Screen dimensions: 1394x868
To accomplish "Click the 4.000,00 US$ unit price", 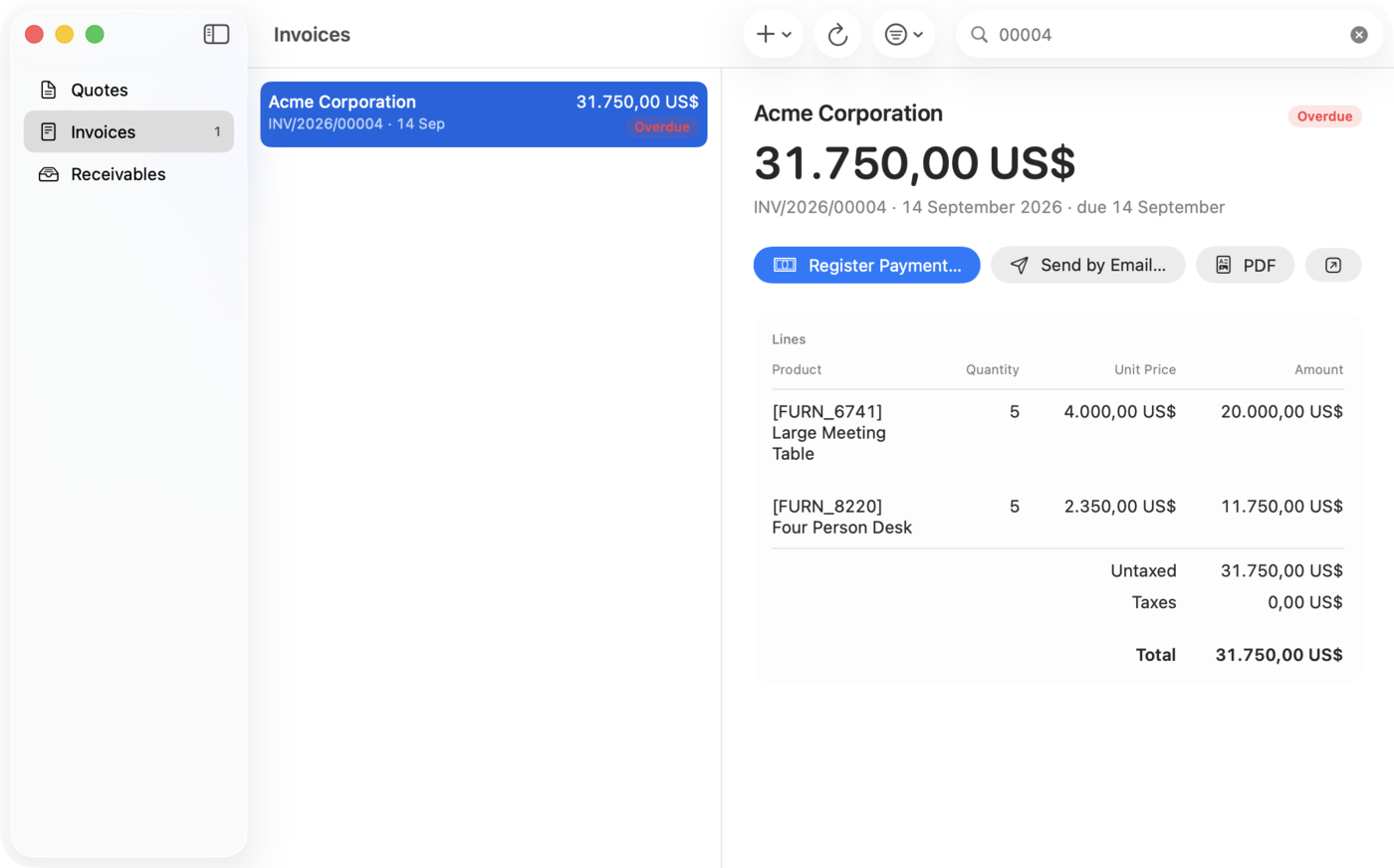I will [1119, 411].
